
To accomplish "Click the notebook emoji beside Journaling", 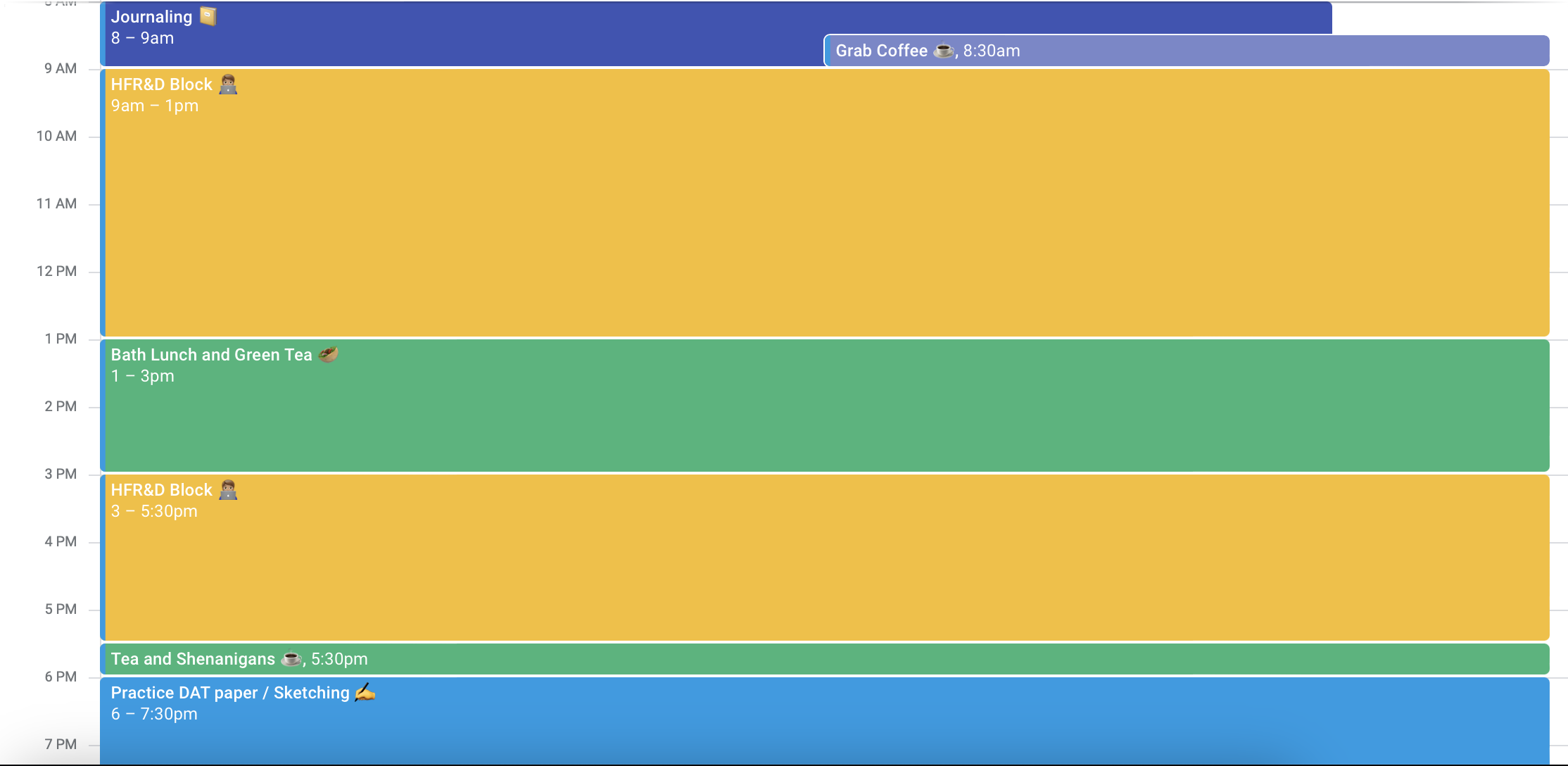I will coord(208,16).
